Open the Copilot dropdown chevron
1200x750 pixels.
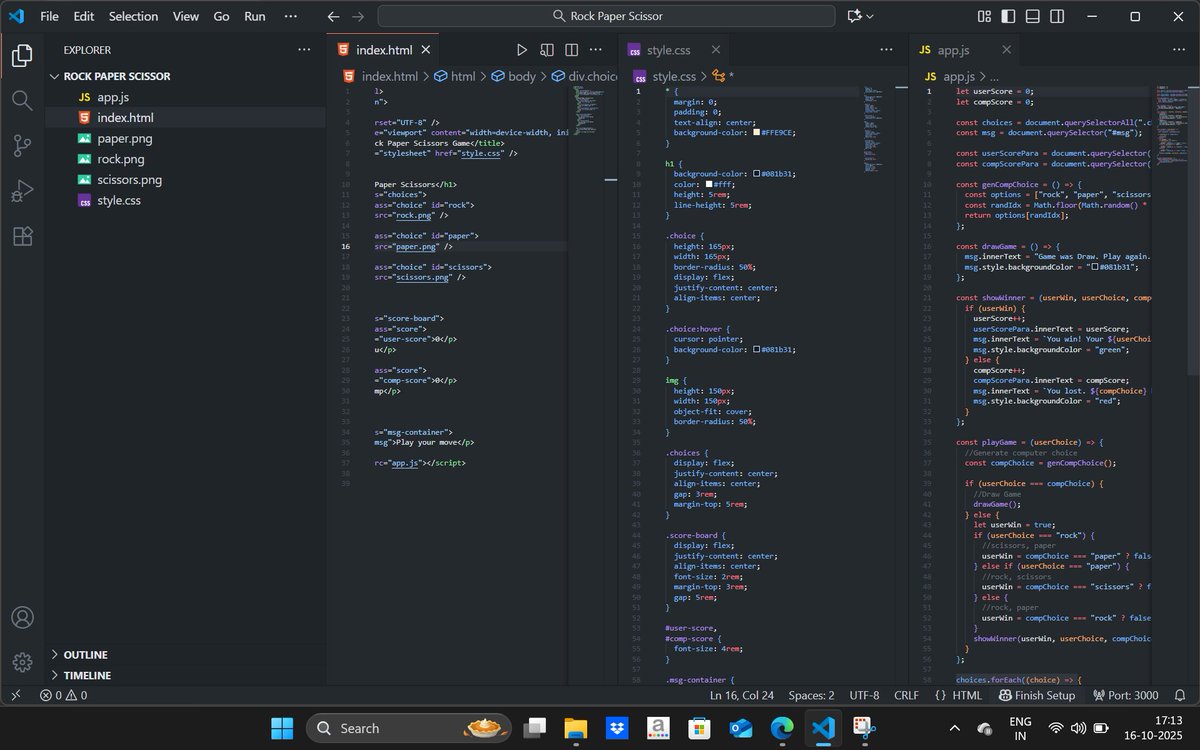click(x=869, y=16)
